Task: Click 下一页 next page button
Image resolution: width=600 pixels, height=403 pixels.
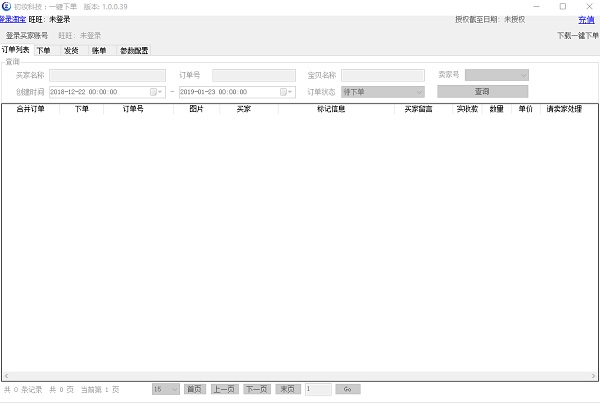Action: coord(257,389)
